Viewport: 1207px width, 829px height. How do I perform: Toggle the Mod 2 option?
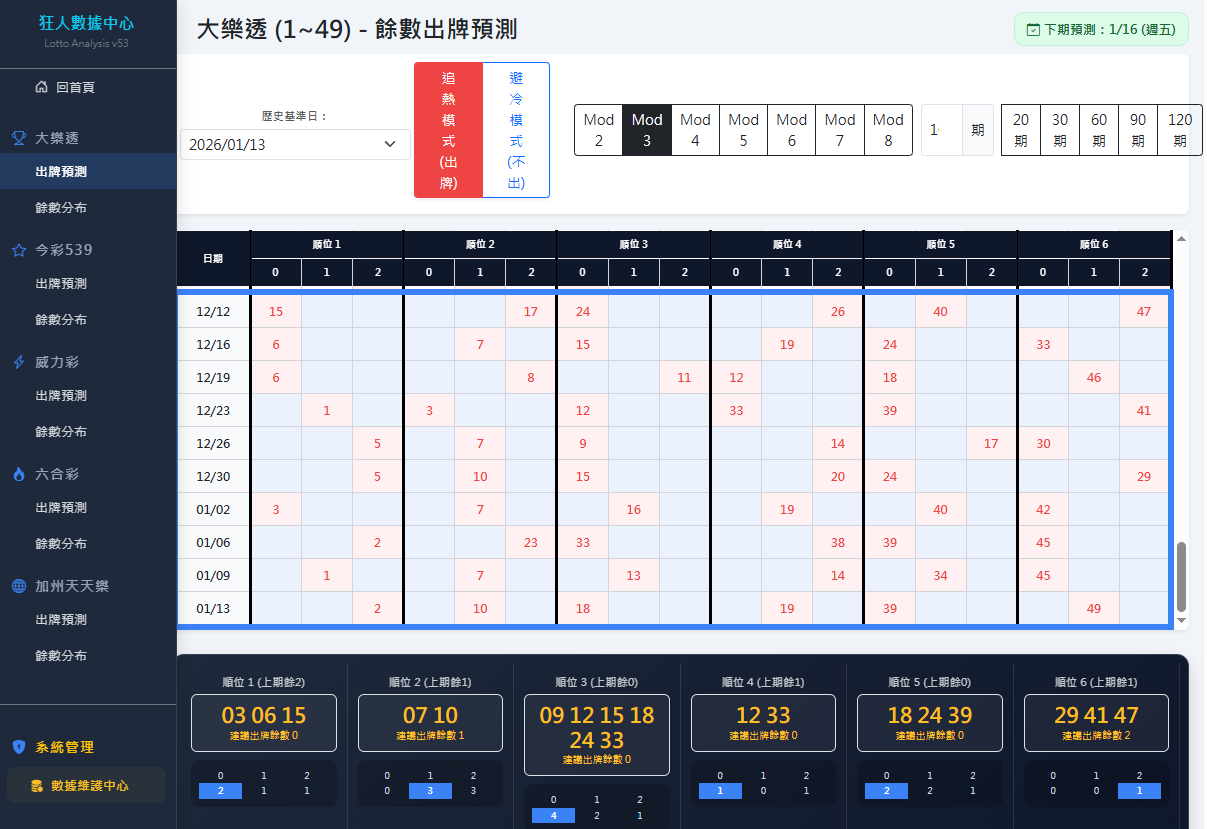(x=598, y=130)
